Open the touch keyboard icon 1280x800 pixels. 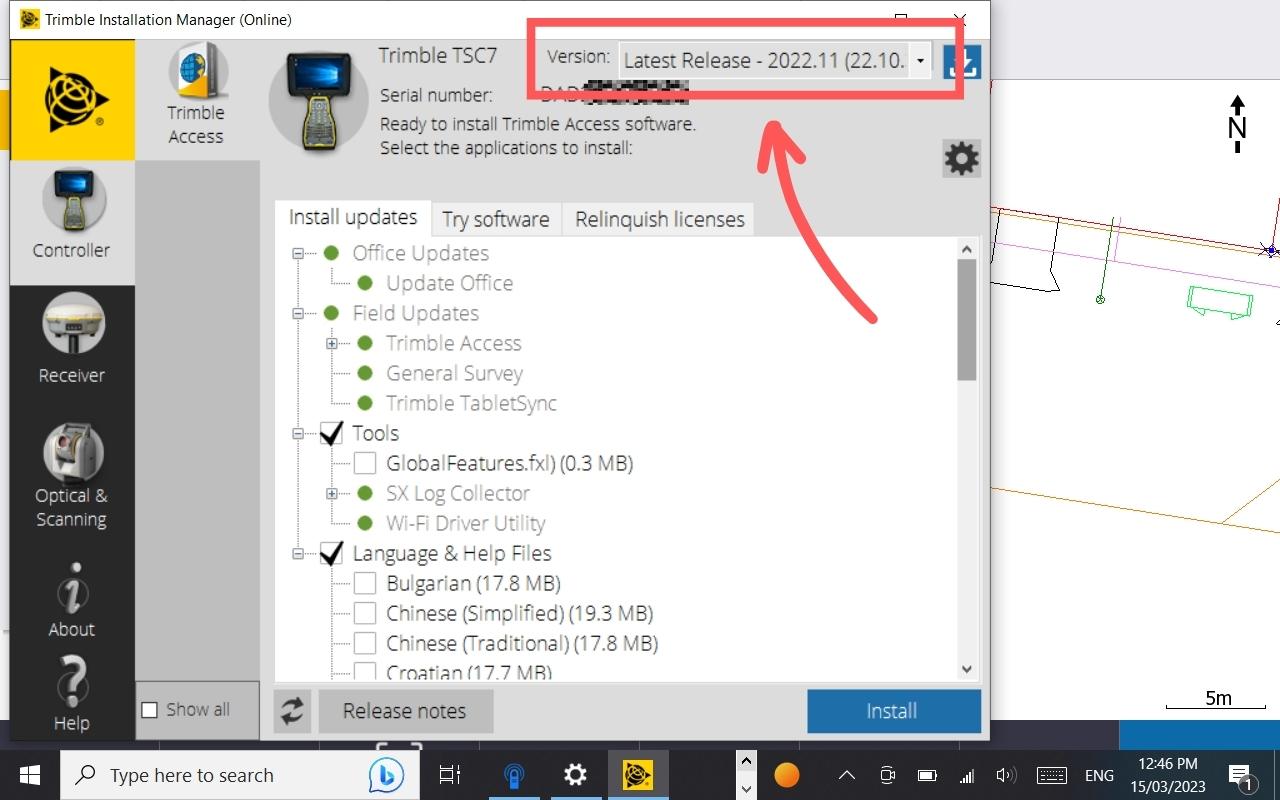point(1051,775)
